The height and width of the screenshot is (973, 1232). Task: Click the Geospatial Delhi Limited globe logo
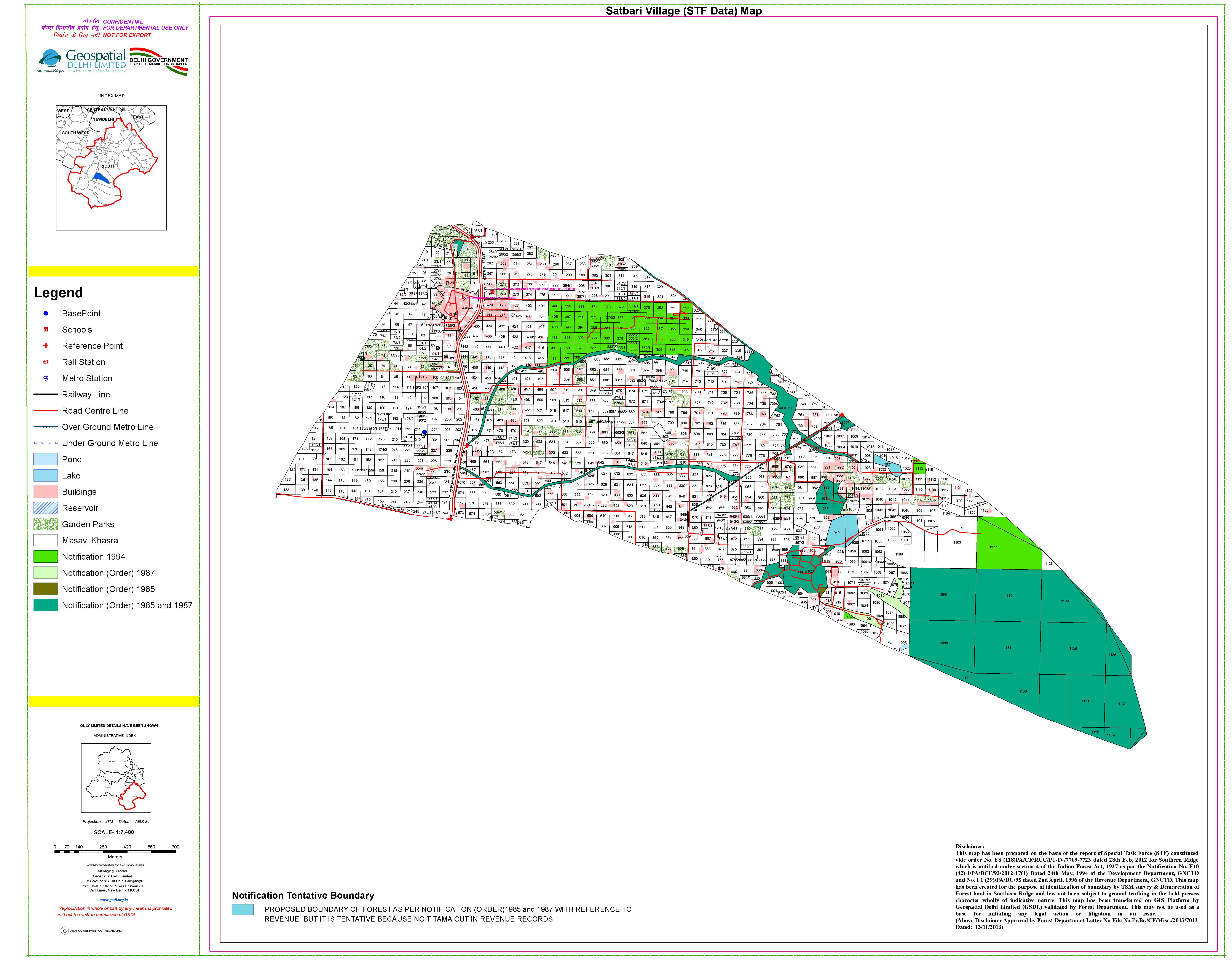tap(50, 59)
